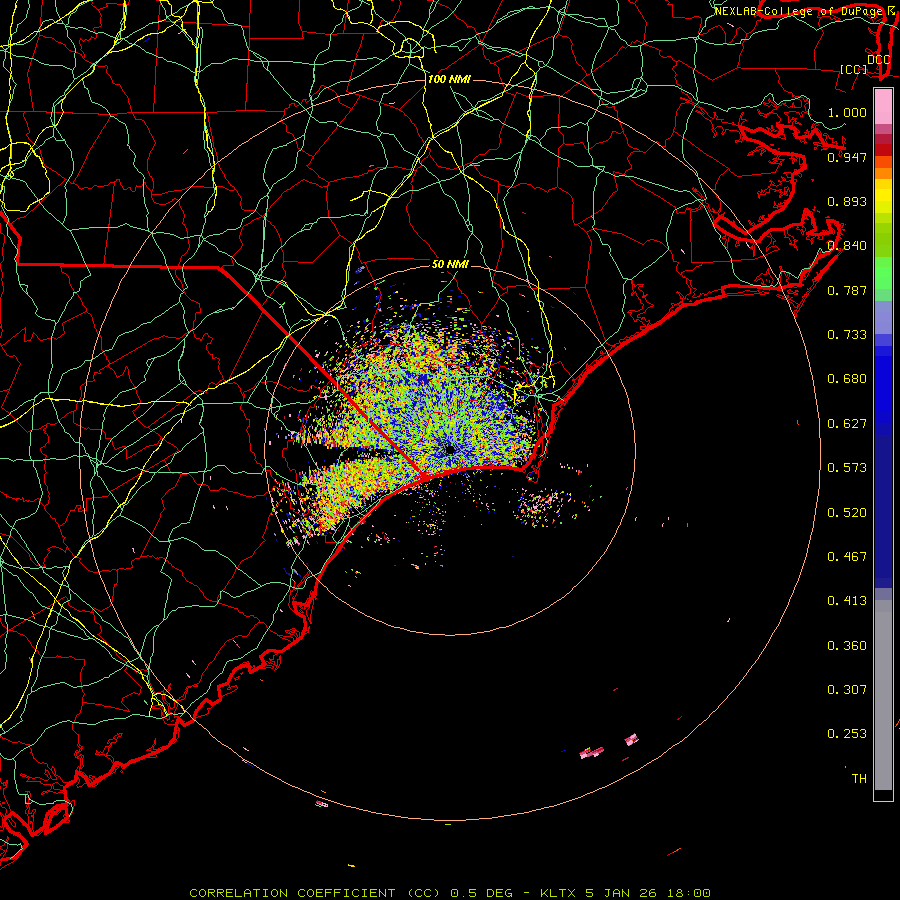
Task: Click the 50 NMI range ring label
Action: (x=450, y=264)
